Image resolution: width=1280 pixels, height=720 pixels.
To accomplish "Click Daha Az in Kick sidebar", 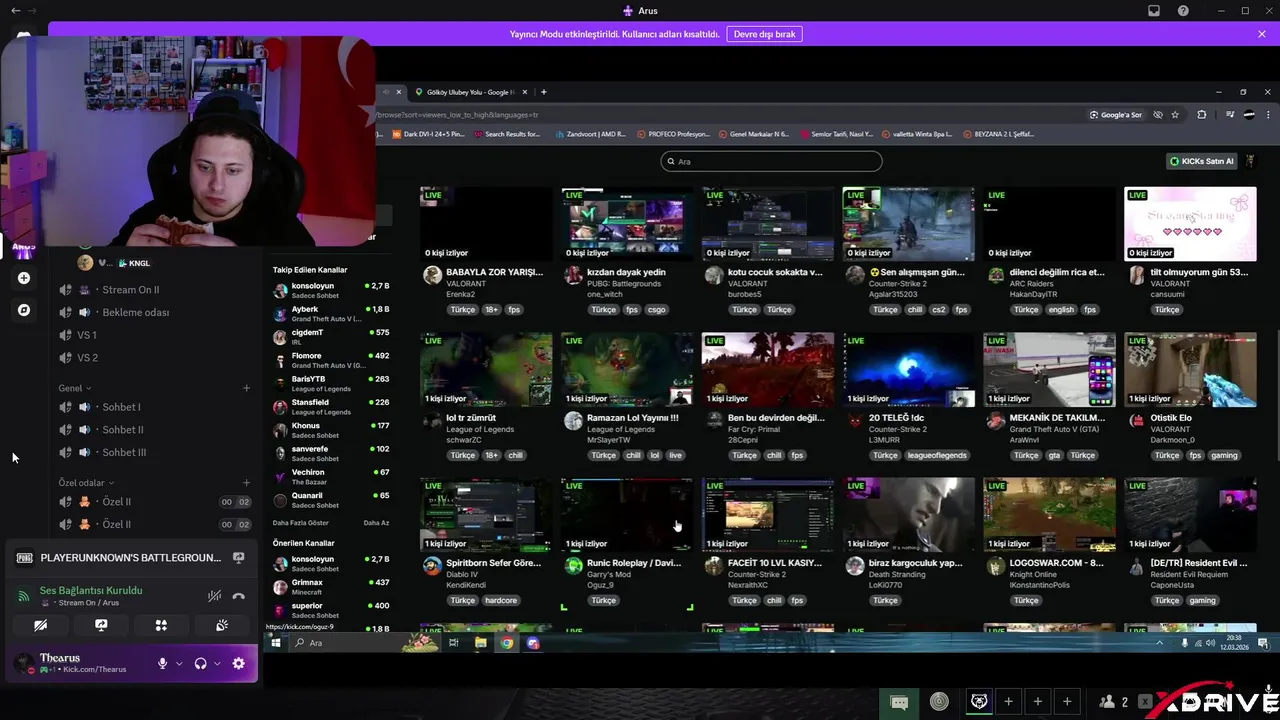I will pos(376,523).
